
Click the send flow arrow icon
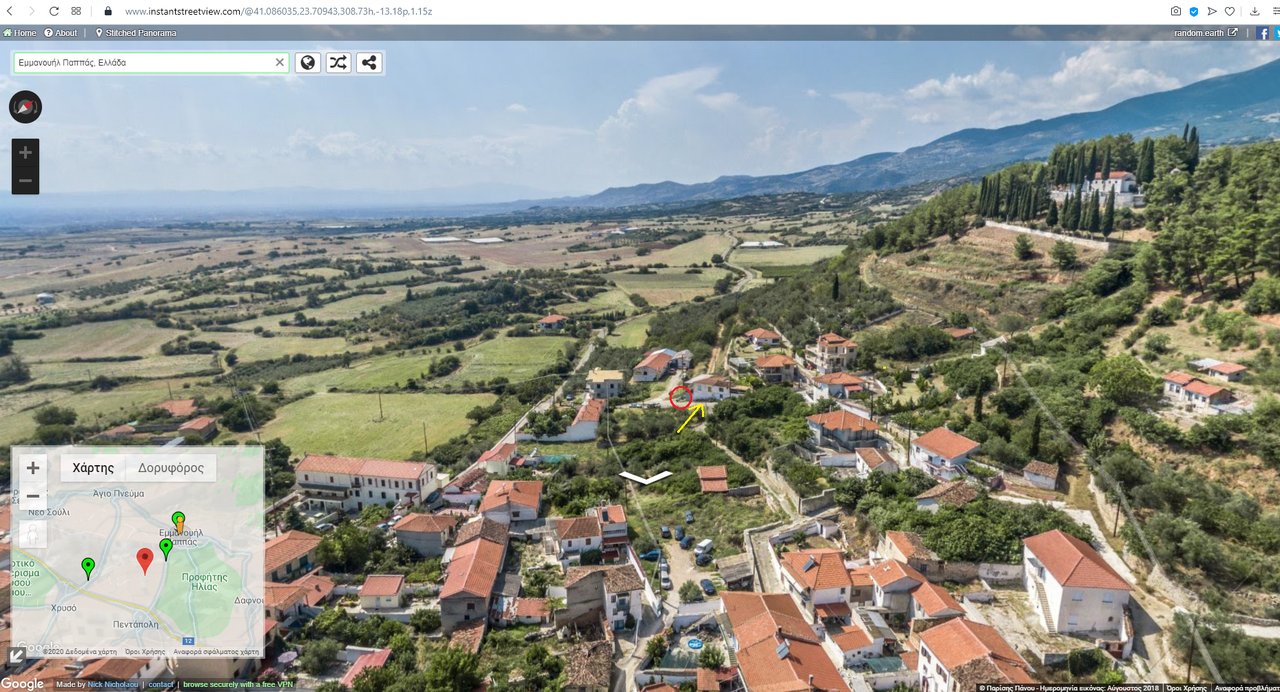(1212, 11)
